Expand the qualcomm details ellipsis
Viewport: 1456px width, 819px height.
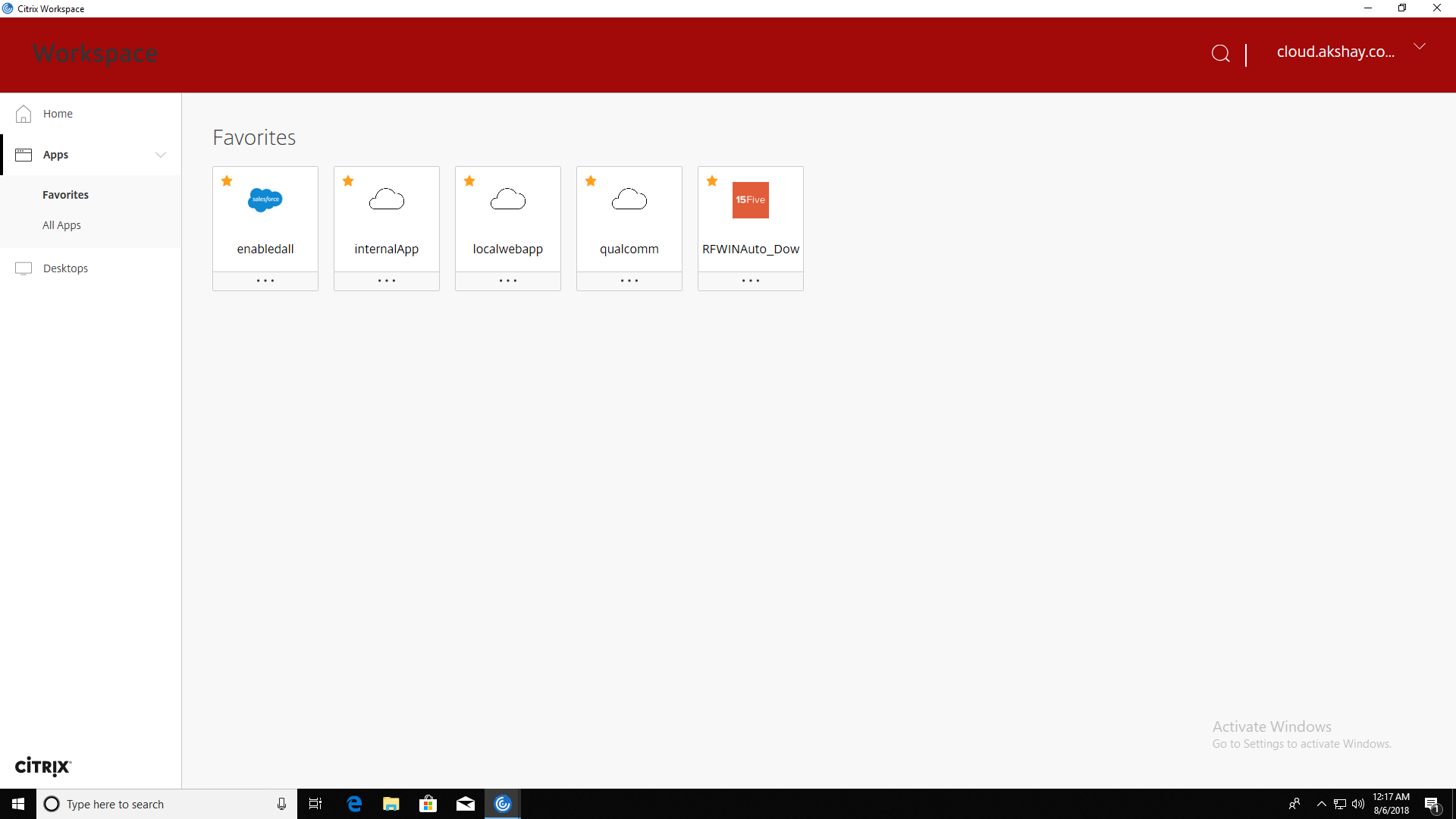[x=629, y=281]
